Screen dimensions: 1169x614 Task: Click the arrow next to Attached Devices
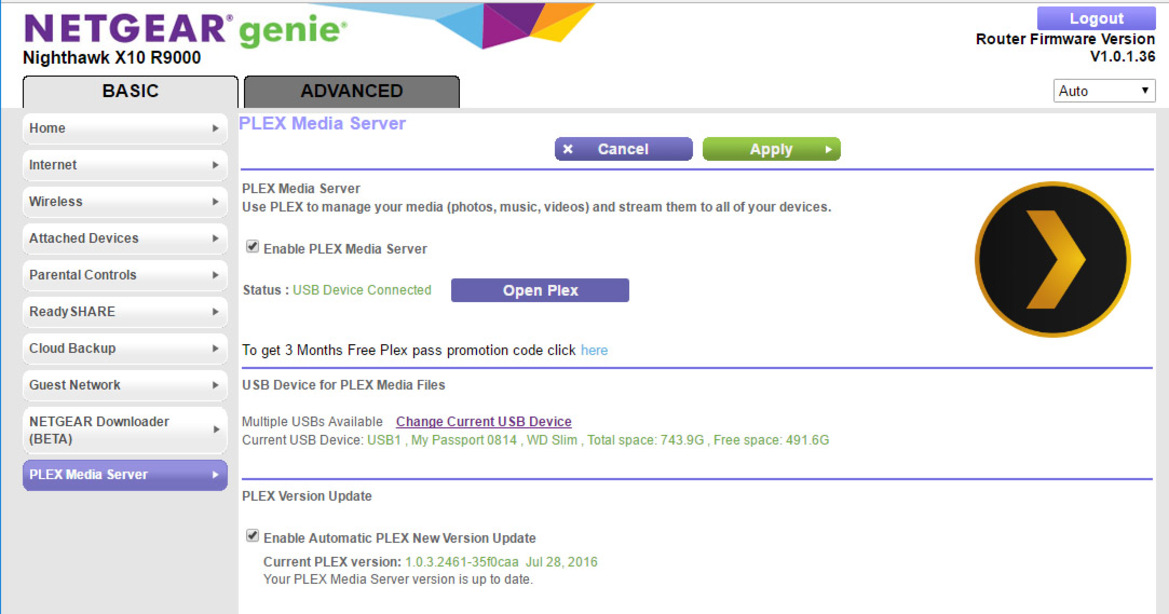pyautogui.click(x=215, y=238)
